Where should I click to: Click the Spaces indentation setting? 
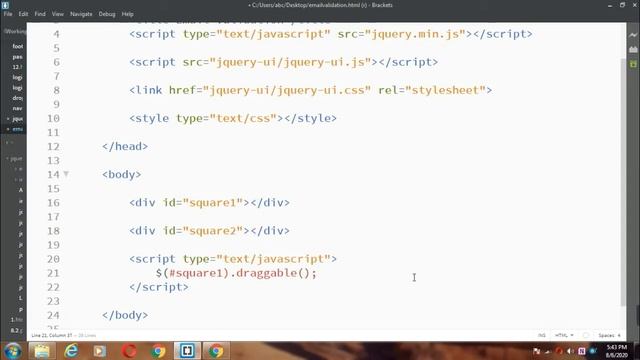tap(609, 335)
